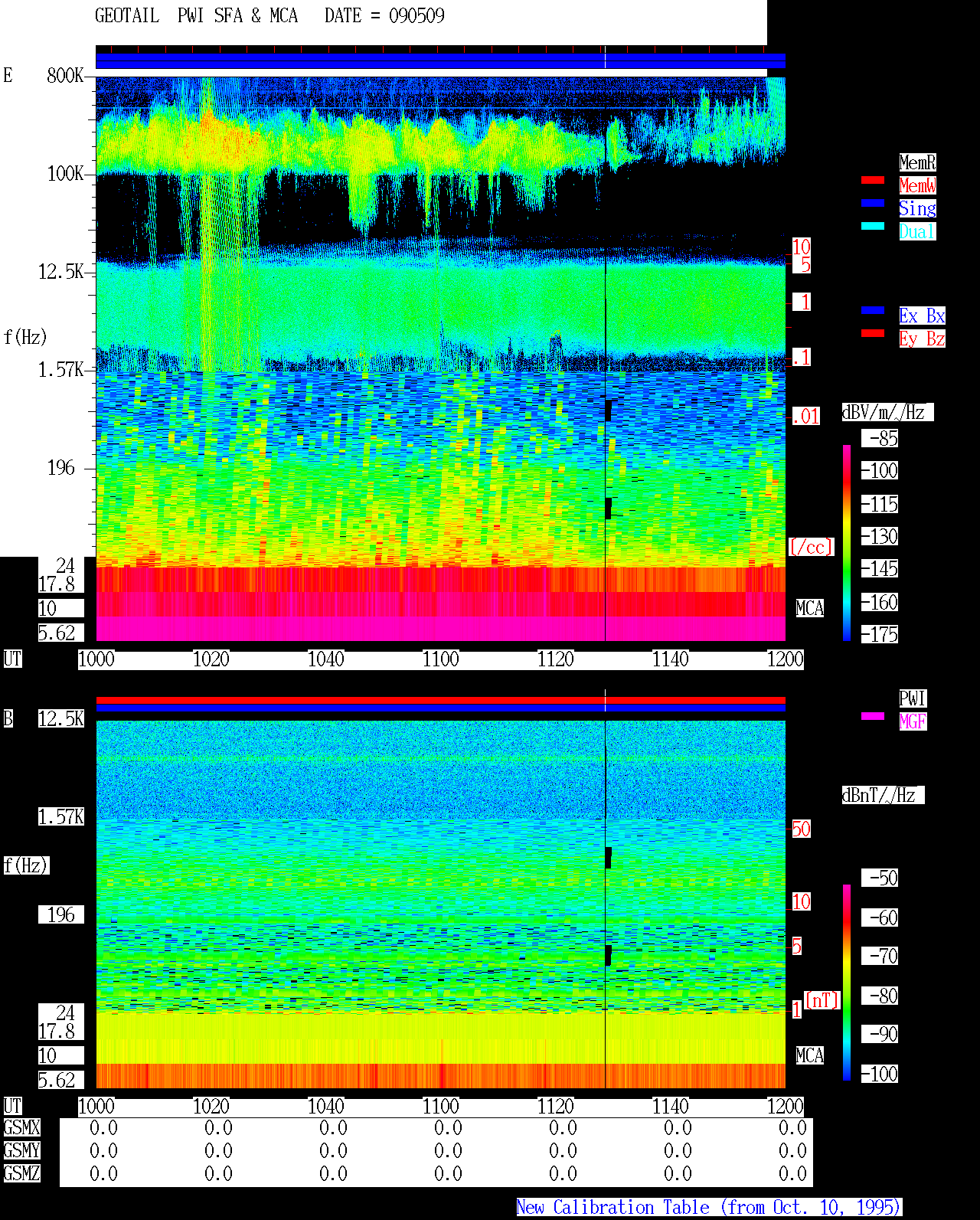Click the 1.57K label of the B panel
The image size is (980, 1220).
(61, 816)
